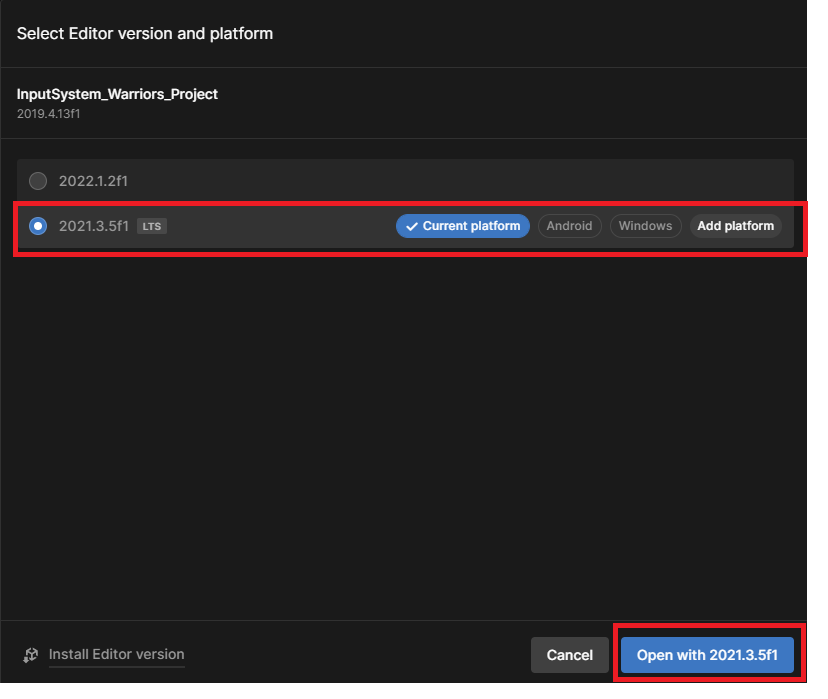
Task: Select the 2022.1.2f1 editor version radio
Action: click(38, 181)
